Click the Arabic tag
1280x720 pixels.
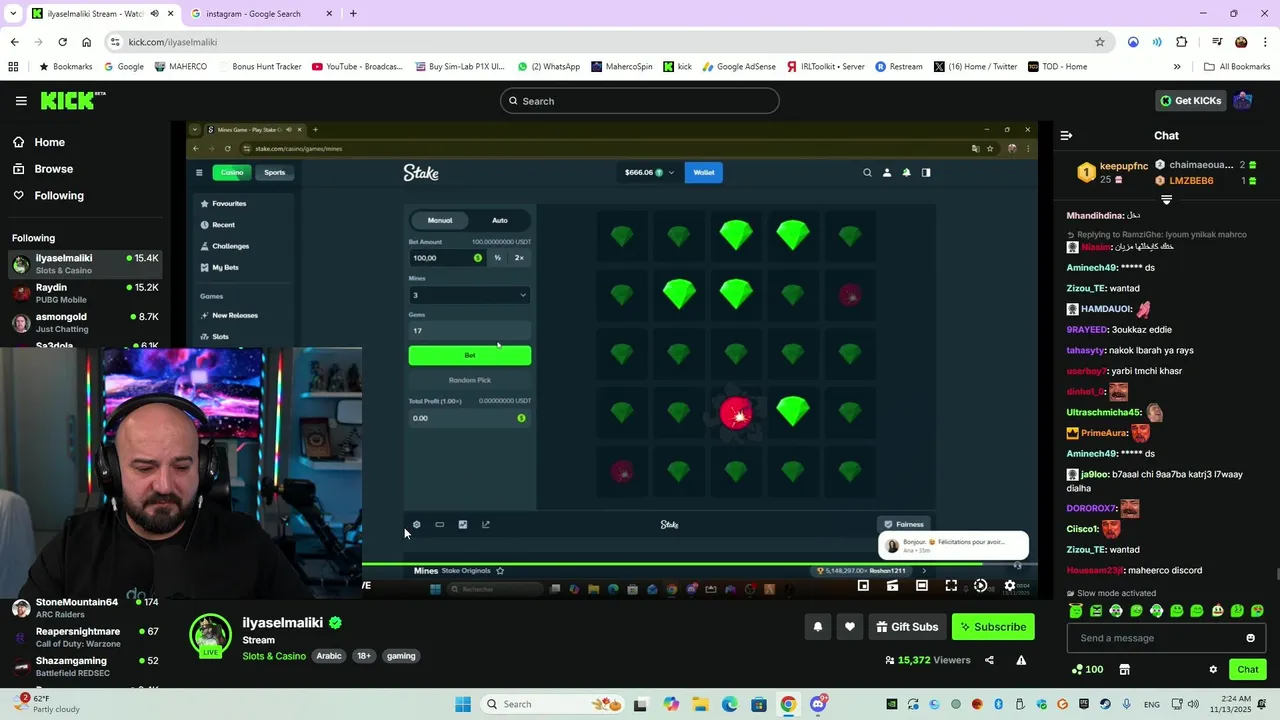click(x=329, y=656)
